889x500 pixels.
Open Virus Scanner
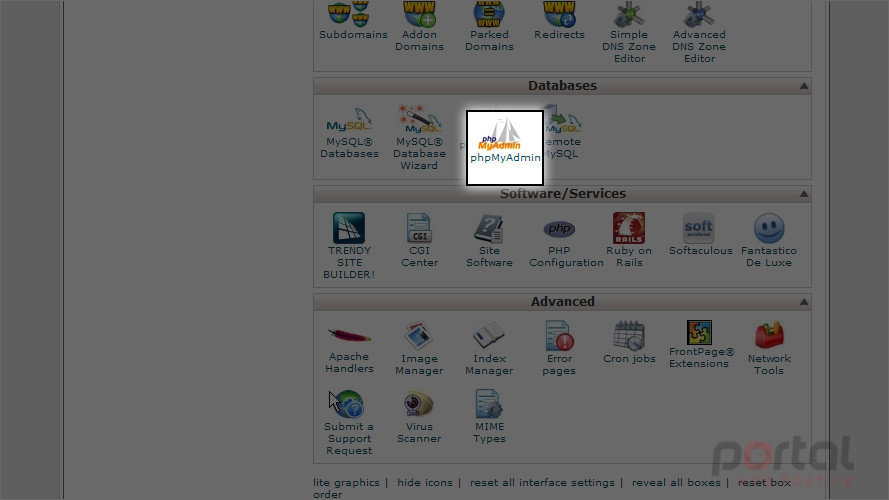420,417
